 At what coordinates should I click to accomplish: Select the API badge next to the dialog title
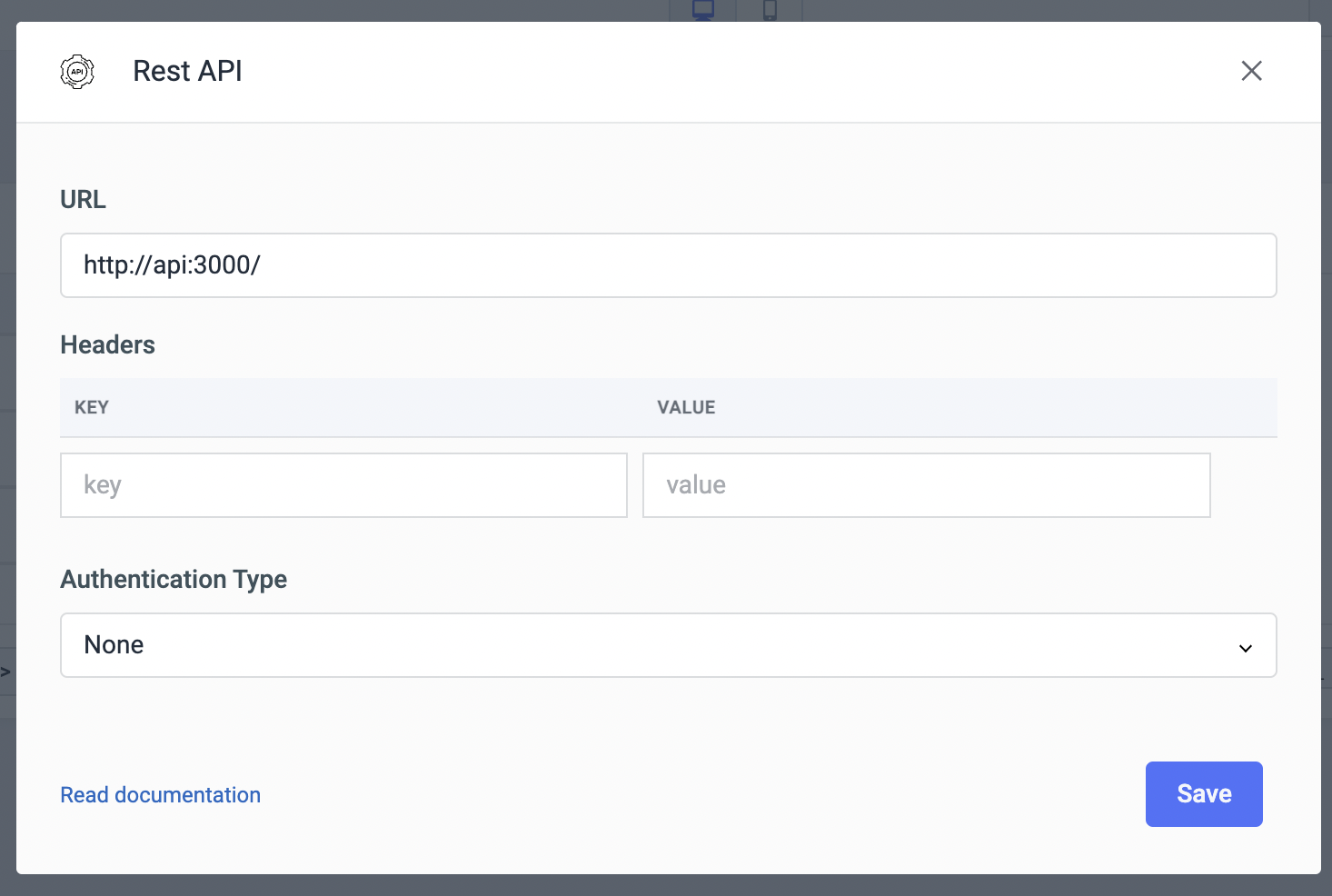77,71
